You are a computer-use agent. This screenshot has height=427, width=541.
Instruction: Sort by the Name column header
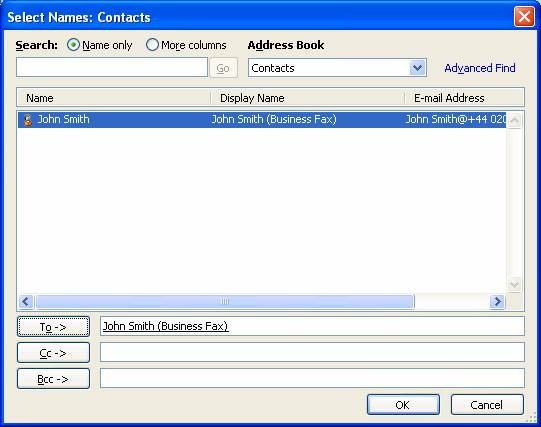coord(114,98)
